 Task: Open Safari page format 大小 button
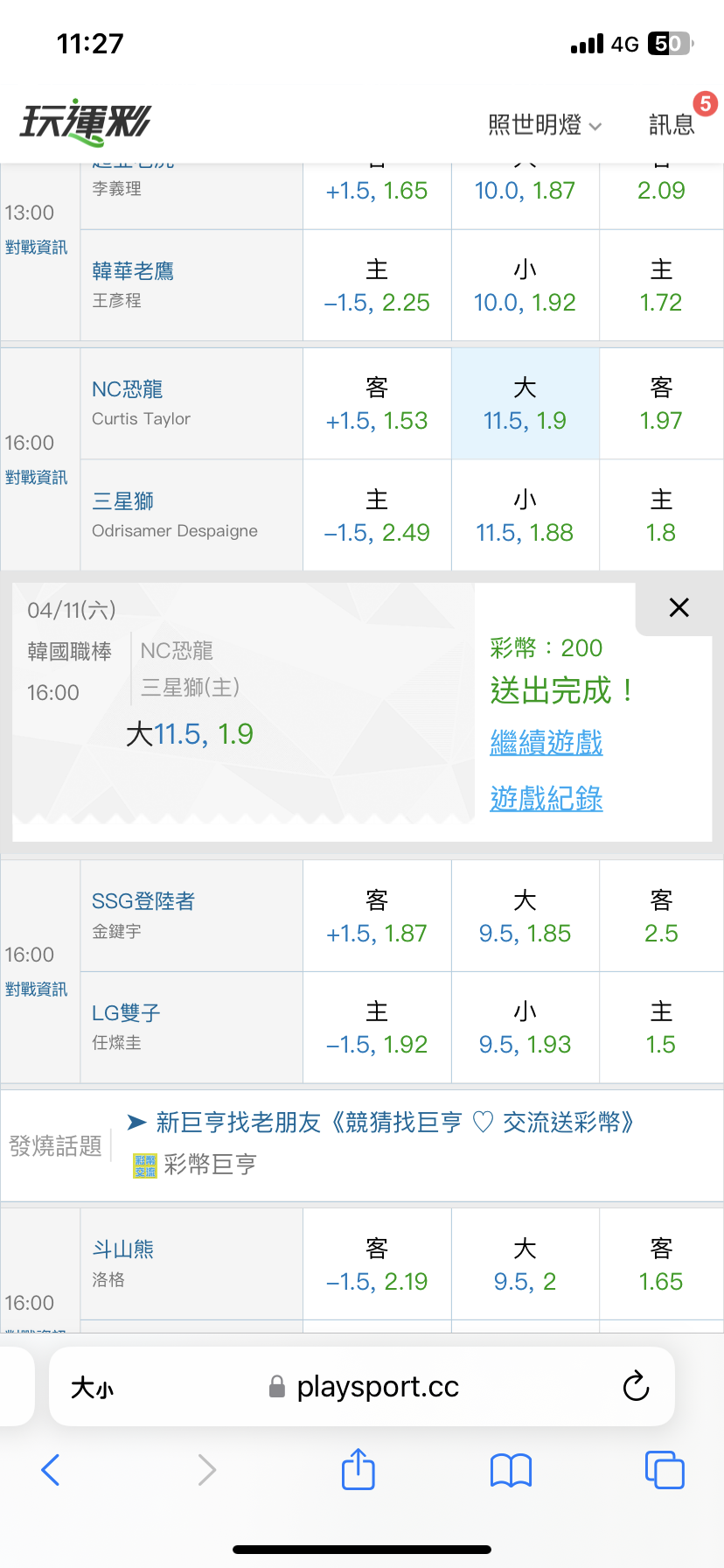[93, 1388]
